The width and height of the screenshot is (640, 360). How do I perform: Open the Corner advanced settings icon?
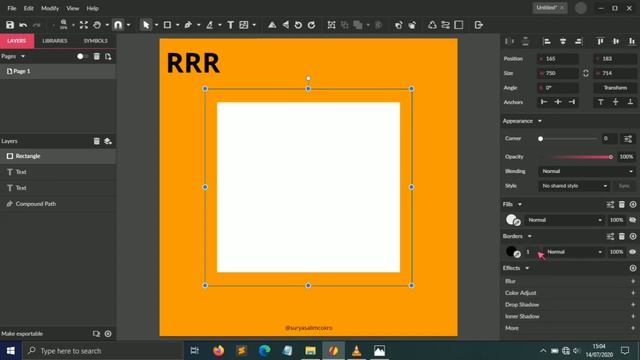click(628, 139)
